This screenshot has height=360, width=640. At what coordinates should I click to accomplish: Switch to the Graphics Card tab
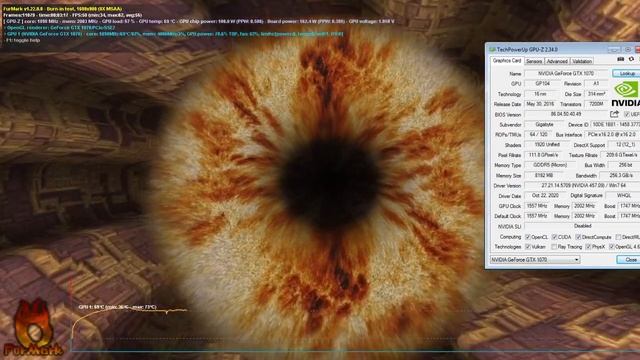tap(507, 61)
